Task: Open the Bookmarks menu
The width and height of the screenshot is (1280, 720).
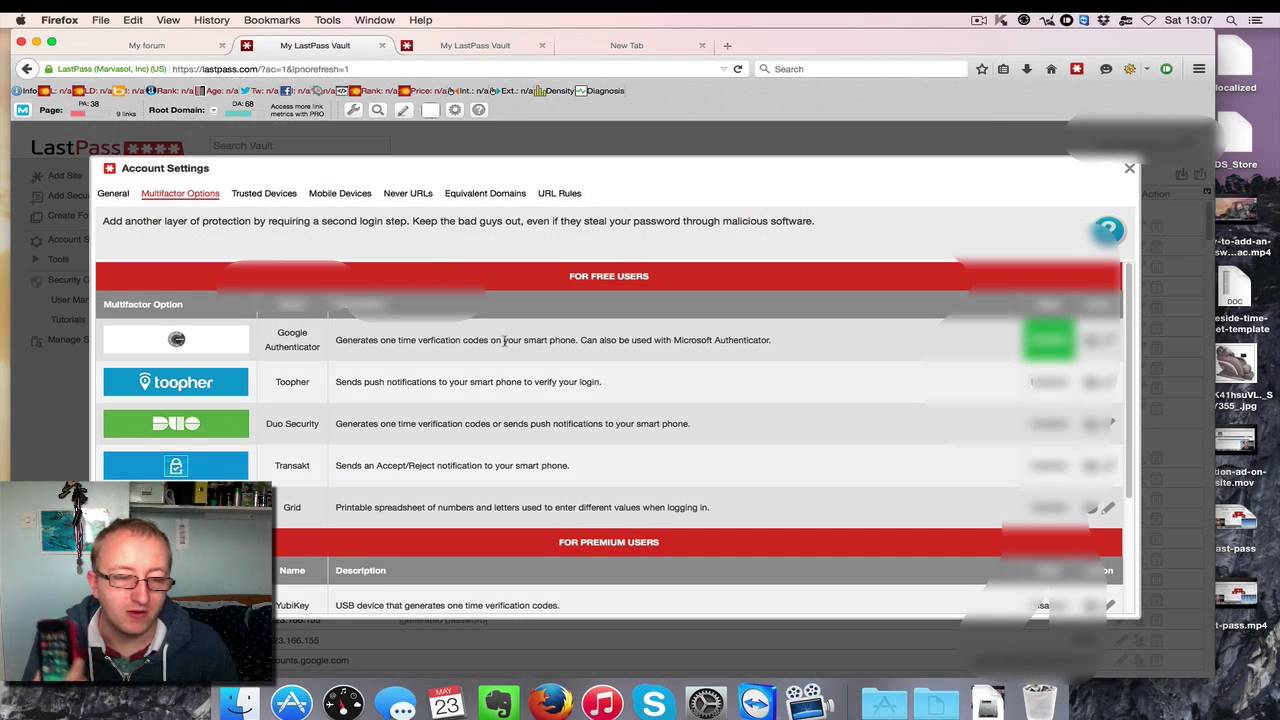Action: [x=272, y=20]
